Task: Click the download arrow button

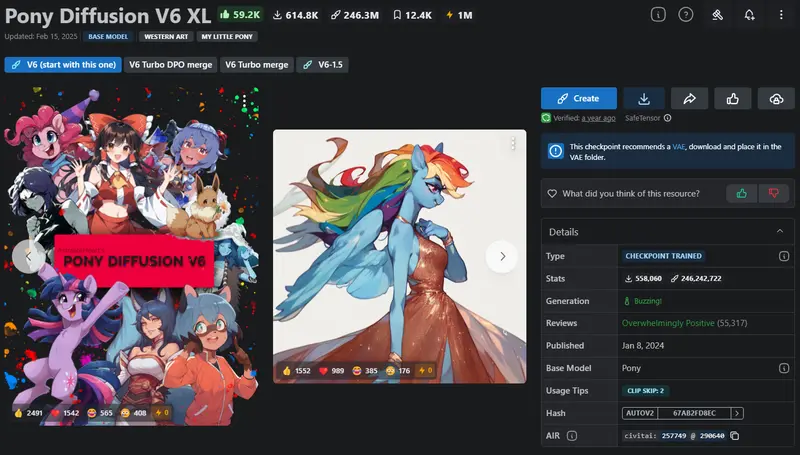Action: coord(644,98)
